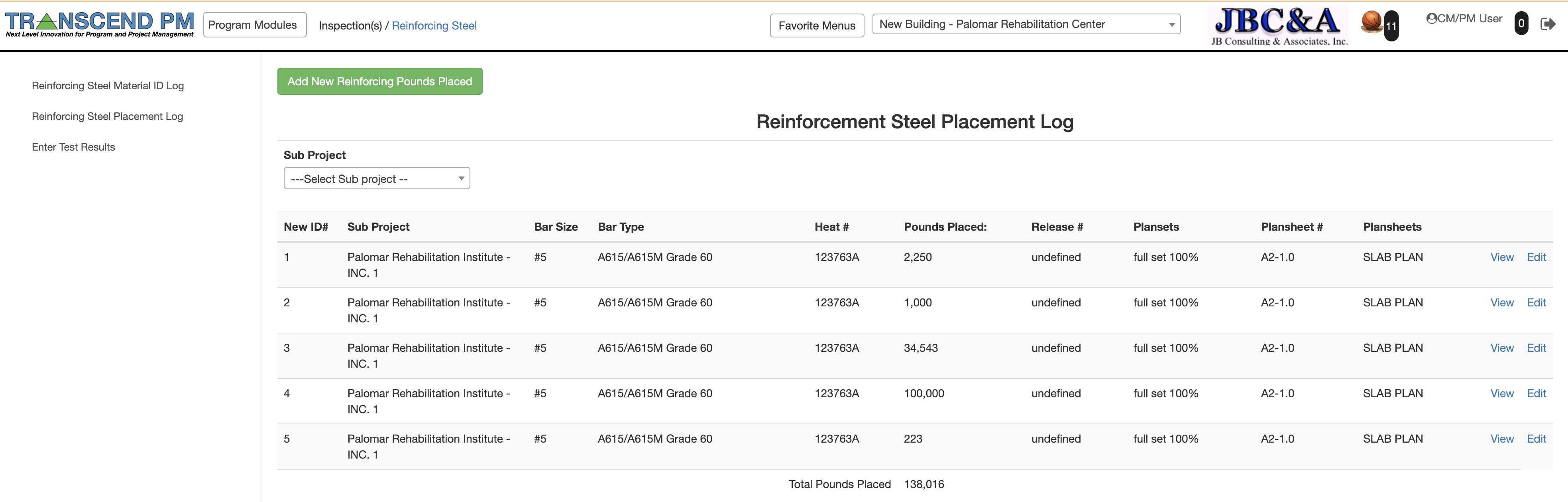
Task: Open Enter Test Results menu item
Action: point(73,147)
